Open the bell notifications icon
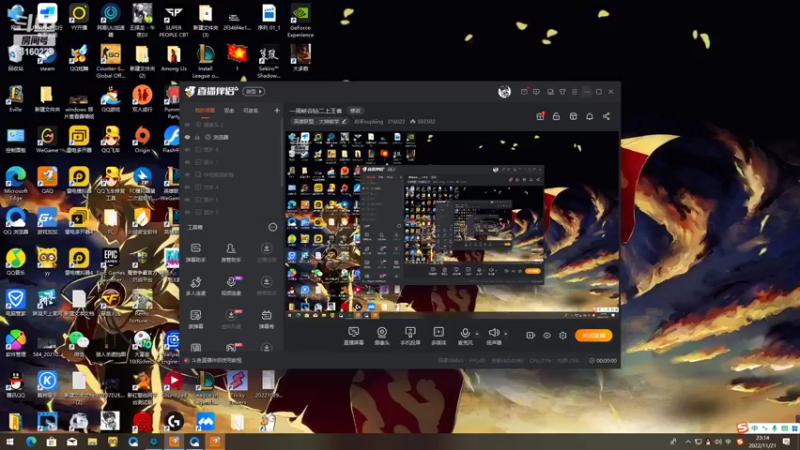 click(x=589, y=116)
